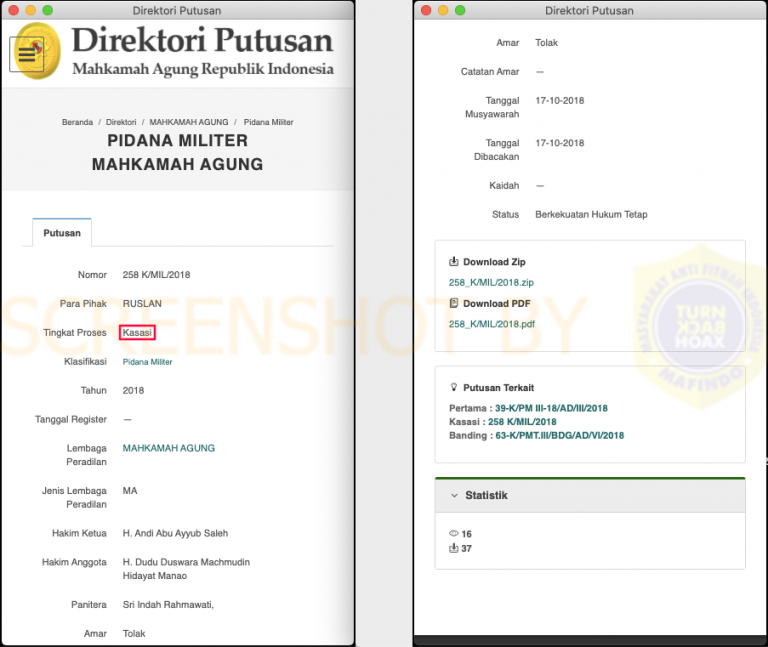The image size is (768, 647).
Task: Click Tanggal Dibacakan date 17-10-2018
Action: click(560, 143)
